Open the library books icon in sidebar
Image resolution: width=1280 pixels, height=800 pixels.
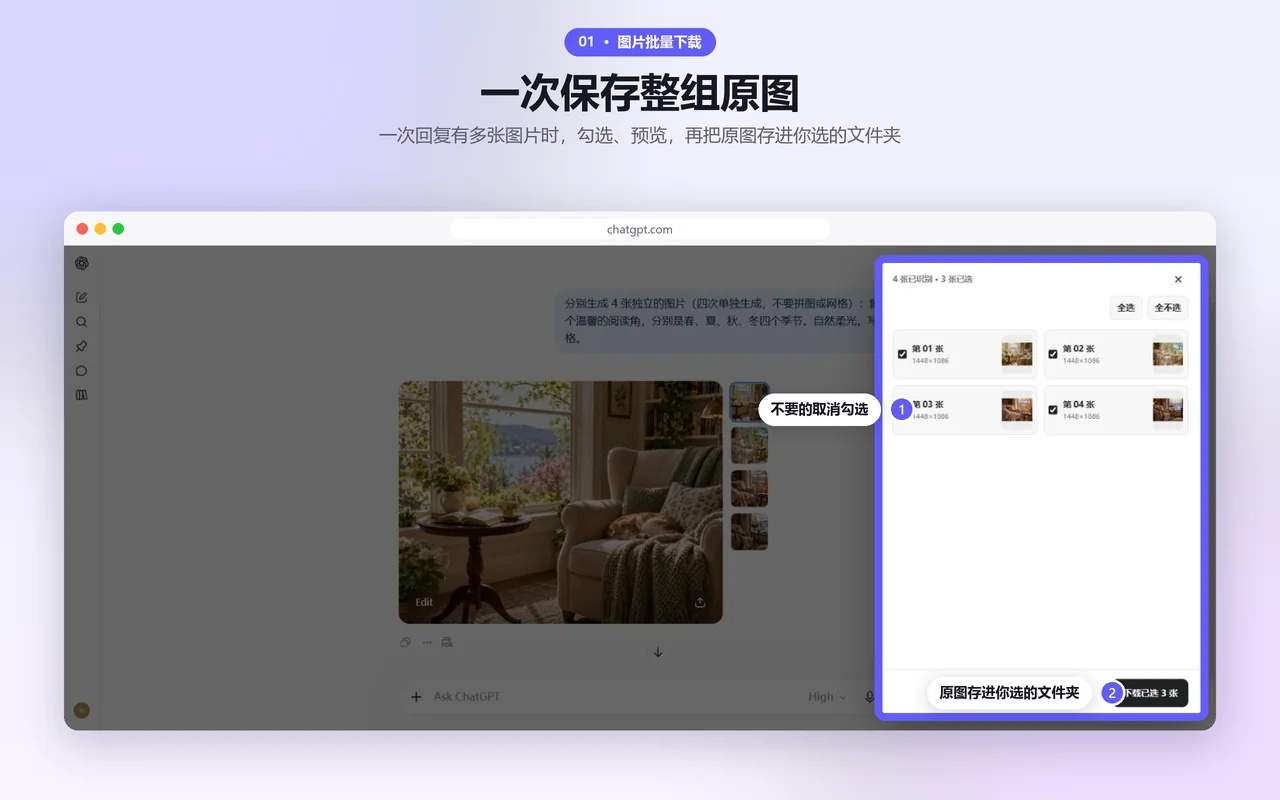click(x=82, y=395)
